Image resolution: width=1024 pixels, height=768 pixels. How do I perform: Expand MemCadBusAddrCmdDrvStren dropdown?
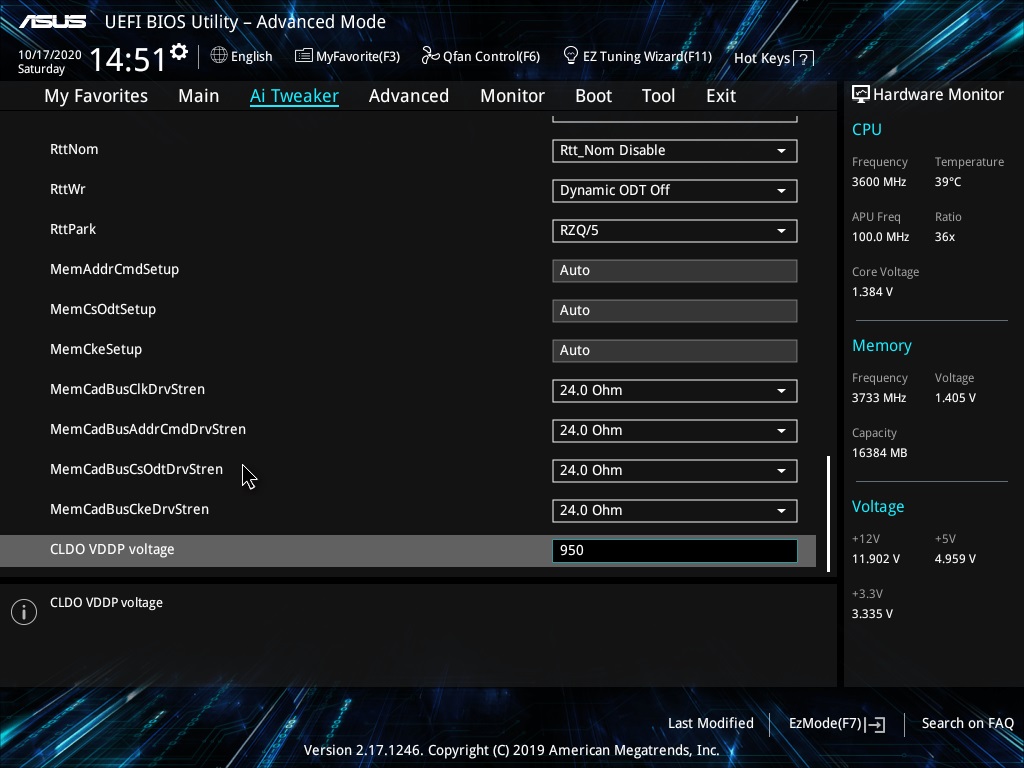point(675,430)
